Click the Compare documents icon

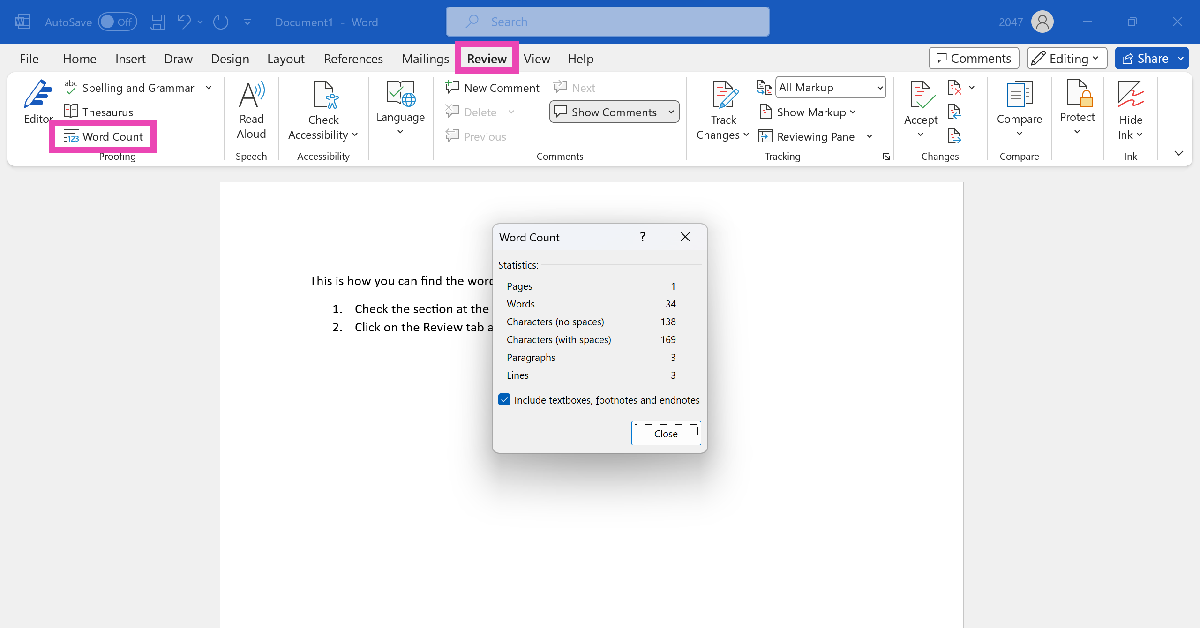(1019, 96)
